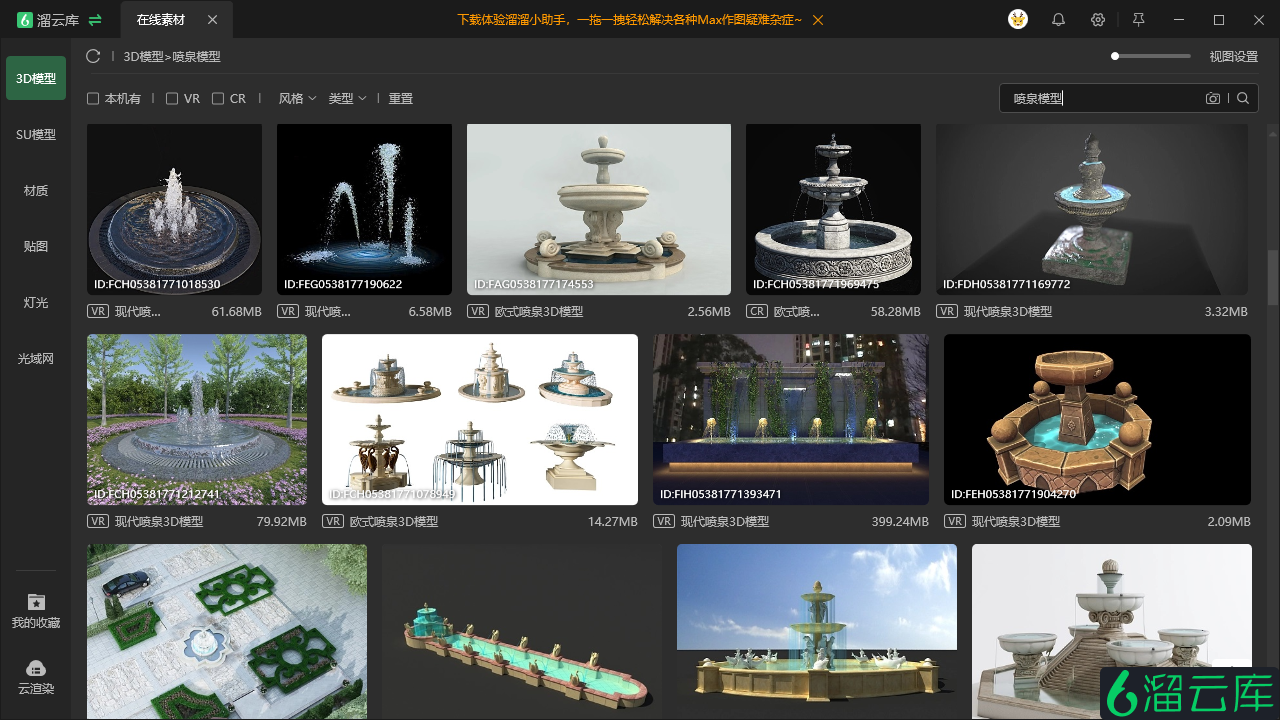1280x720 pixels.
Task: Click the 58.28MB file size text
Action: 896,311
